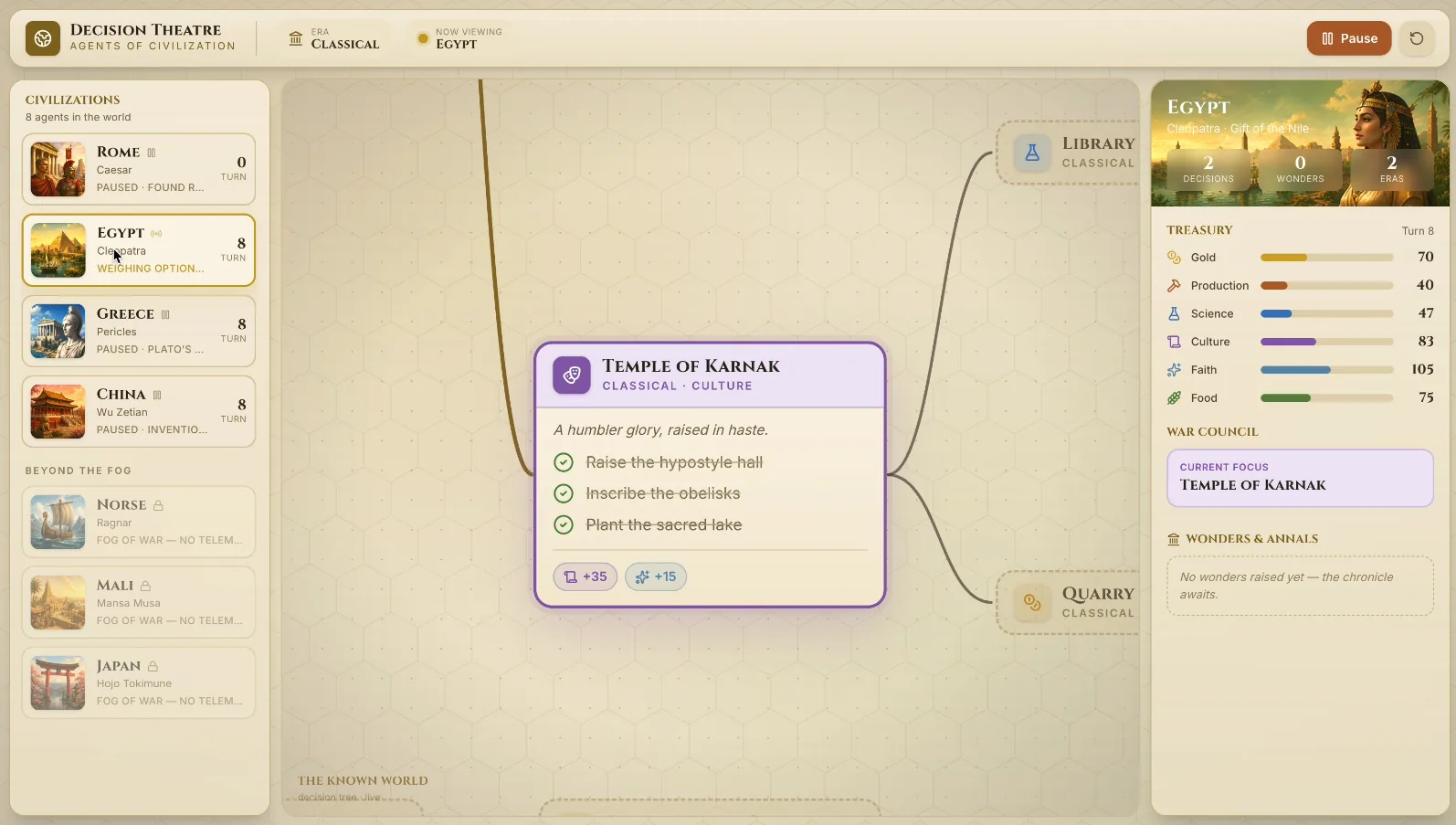Image resolution: width=1456 pixels, height=825 pixels.
Task: Open the Current Focus Temple of Karnak card
Action: (1300, 478)
